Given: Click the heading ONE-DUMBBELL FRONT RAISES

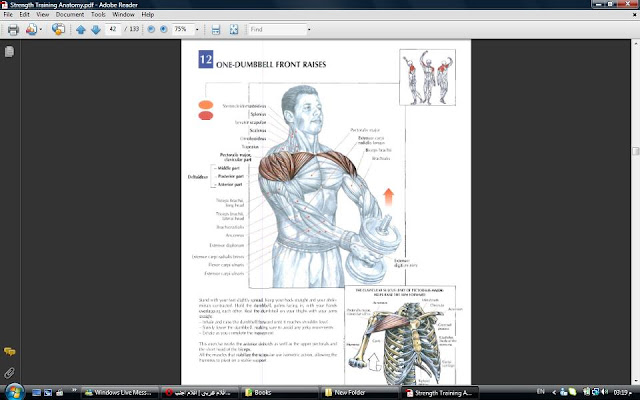Looking at the screenshot, I should tap(271, 64).
